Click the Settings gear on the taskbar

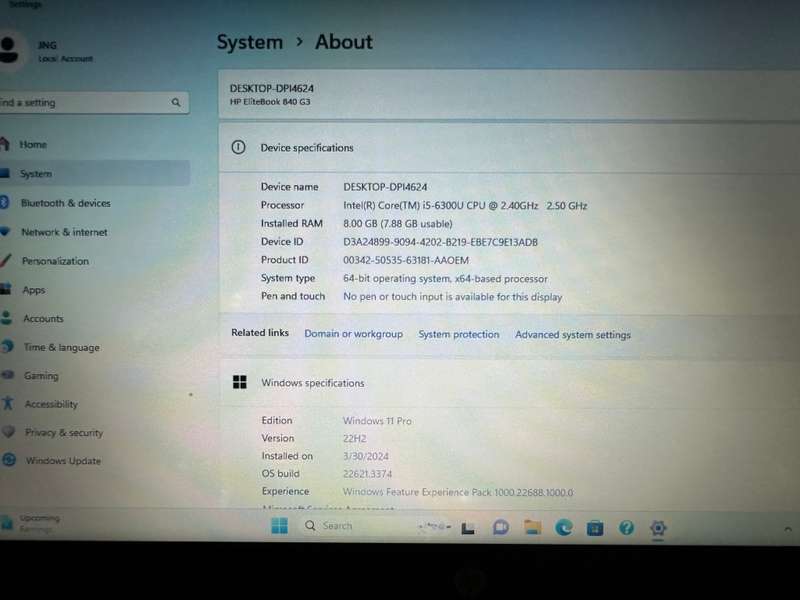(x=658, y=528)
